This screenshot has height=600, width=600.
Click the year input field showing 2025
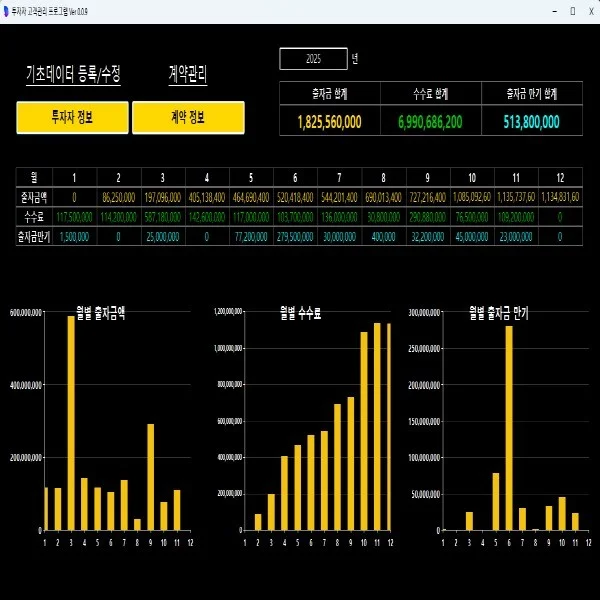(313, 59)
